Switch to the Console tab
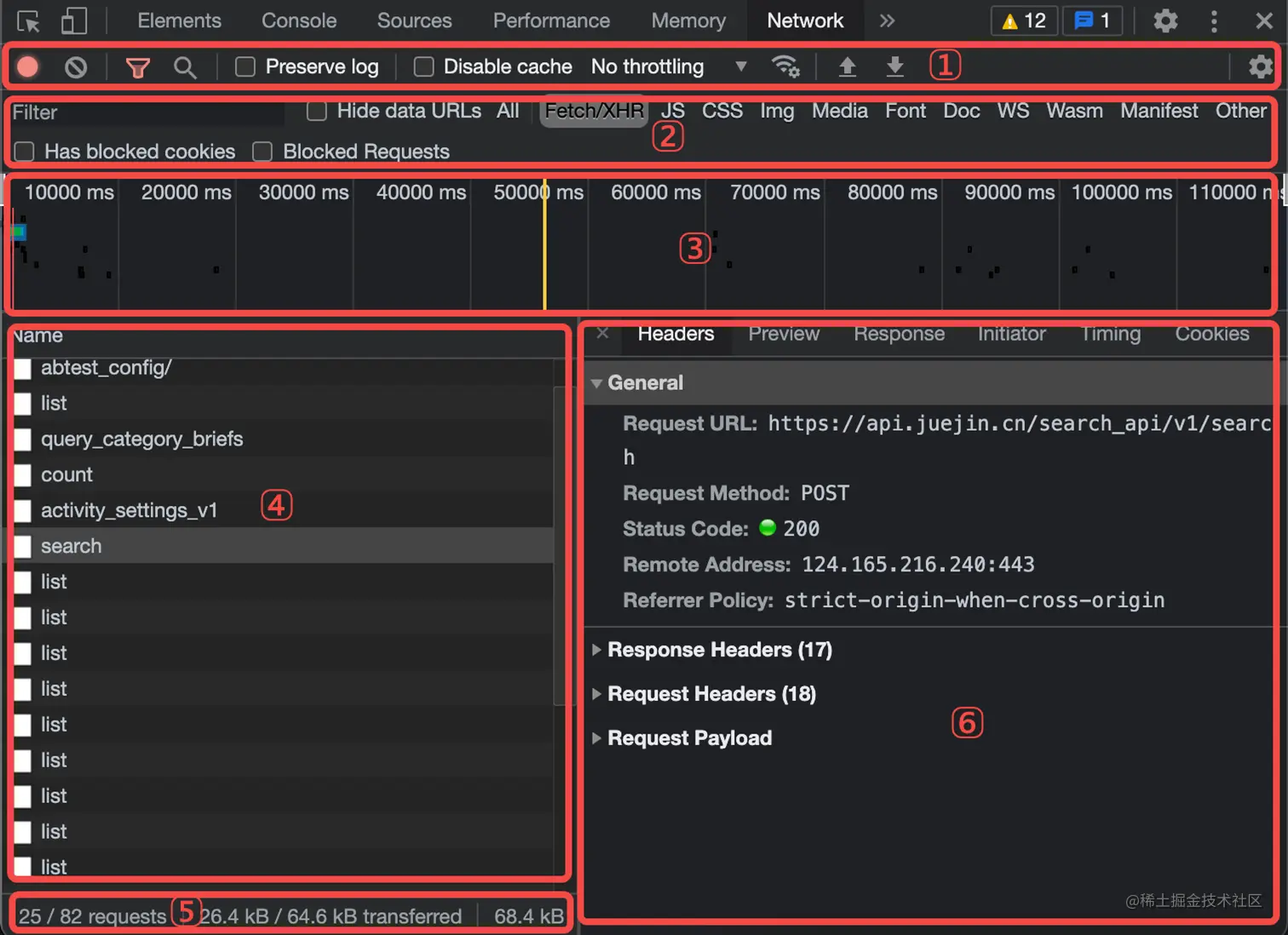 (299, 20)
